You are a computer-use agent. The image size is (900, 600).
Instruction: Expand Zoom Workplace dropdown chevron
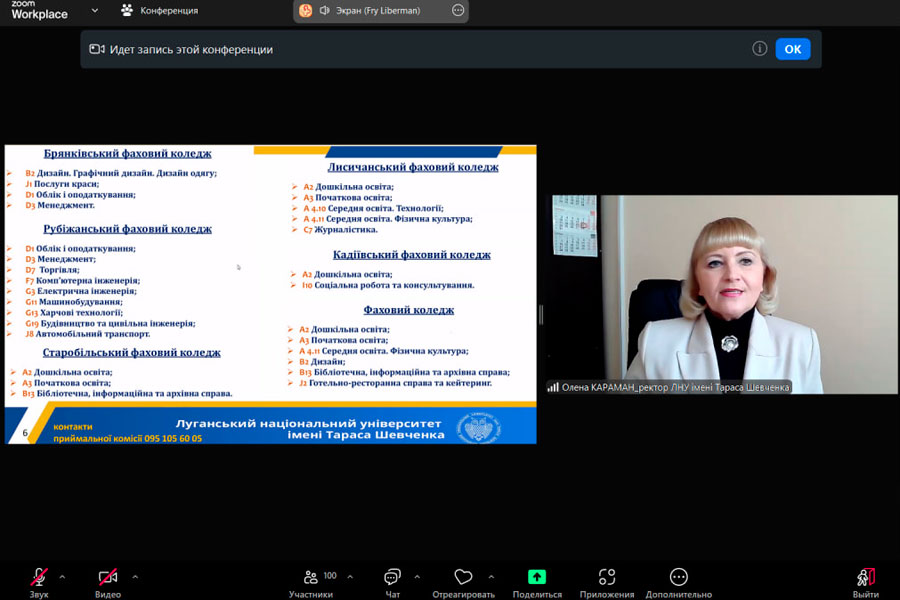pyautogui.click(x=95, y=10)
